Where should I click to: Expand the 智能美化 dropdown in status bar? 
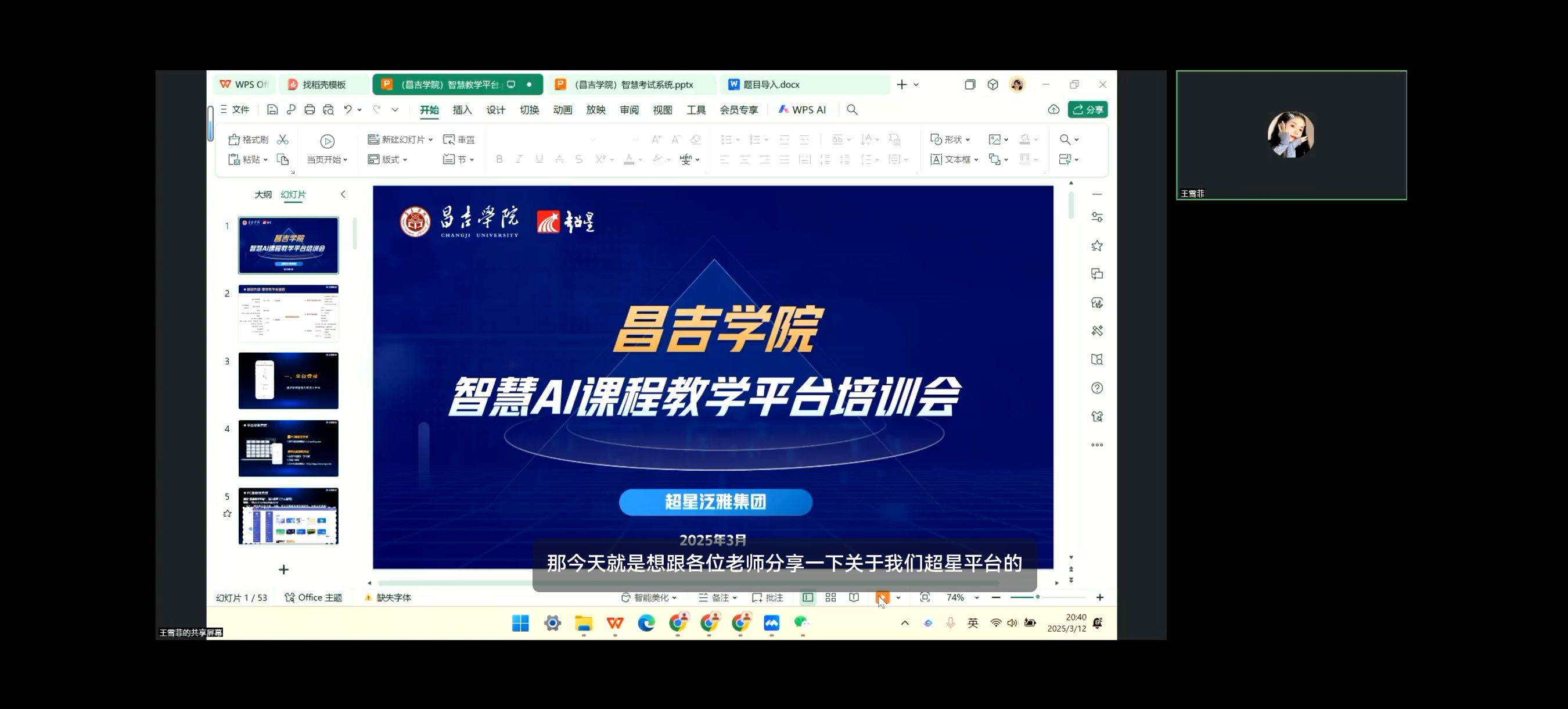(674, 597)
